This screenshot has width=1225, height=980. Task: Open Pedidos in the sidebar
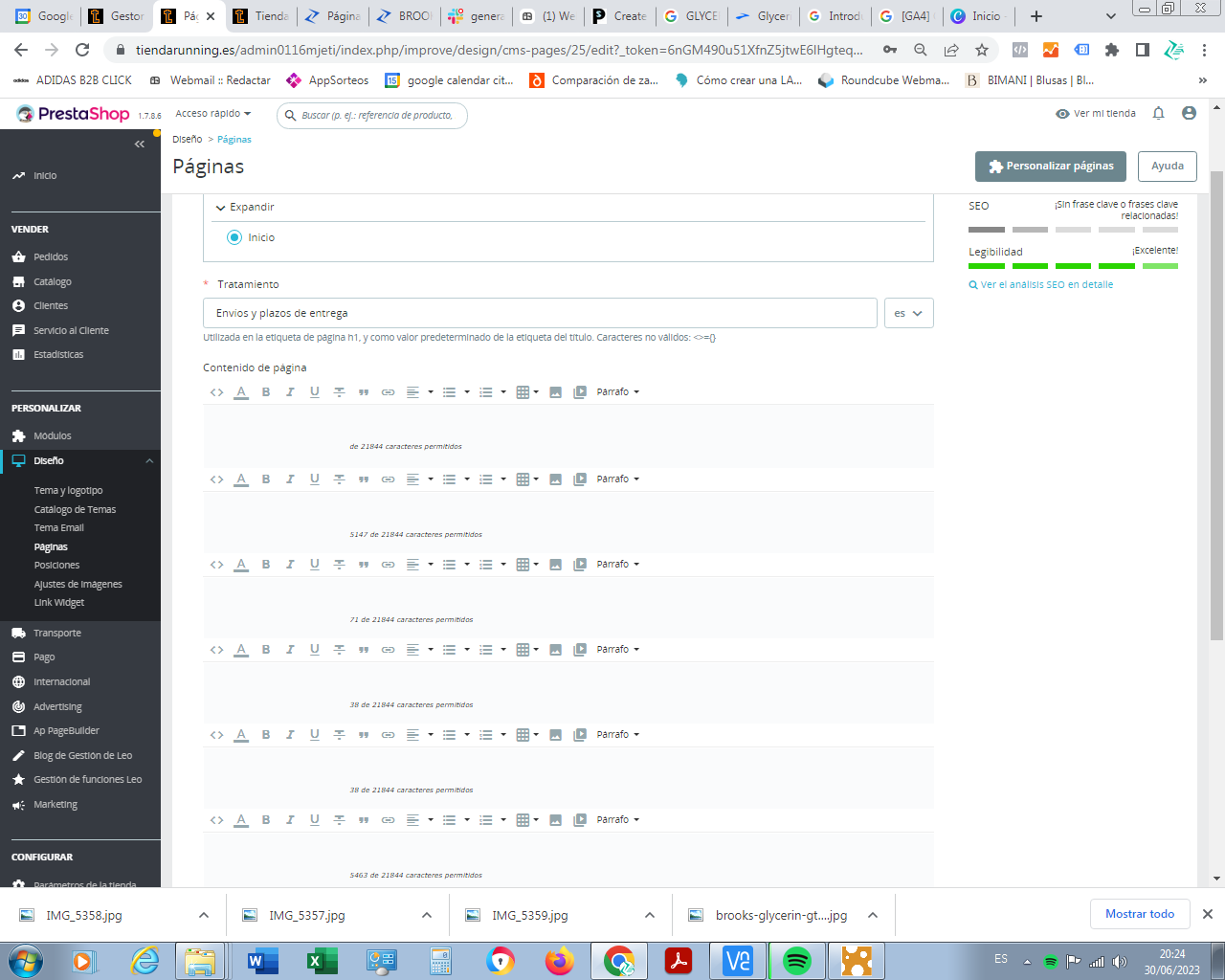click(51, 257)
